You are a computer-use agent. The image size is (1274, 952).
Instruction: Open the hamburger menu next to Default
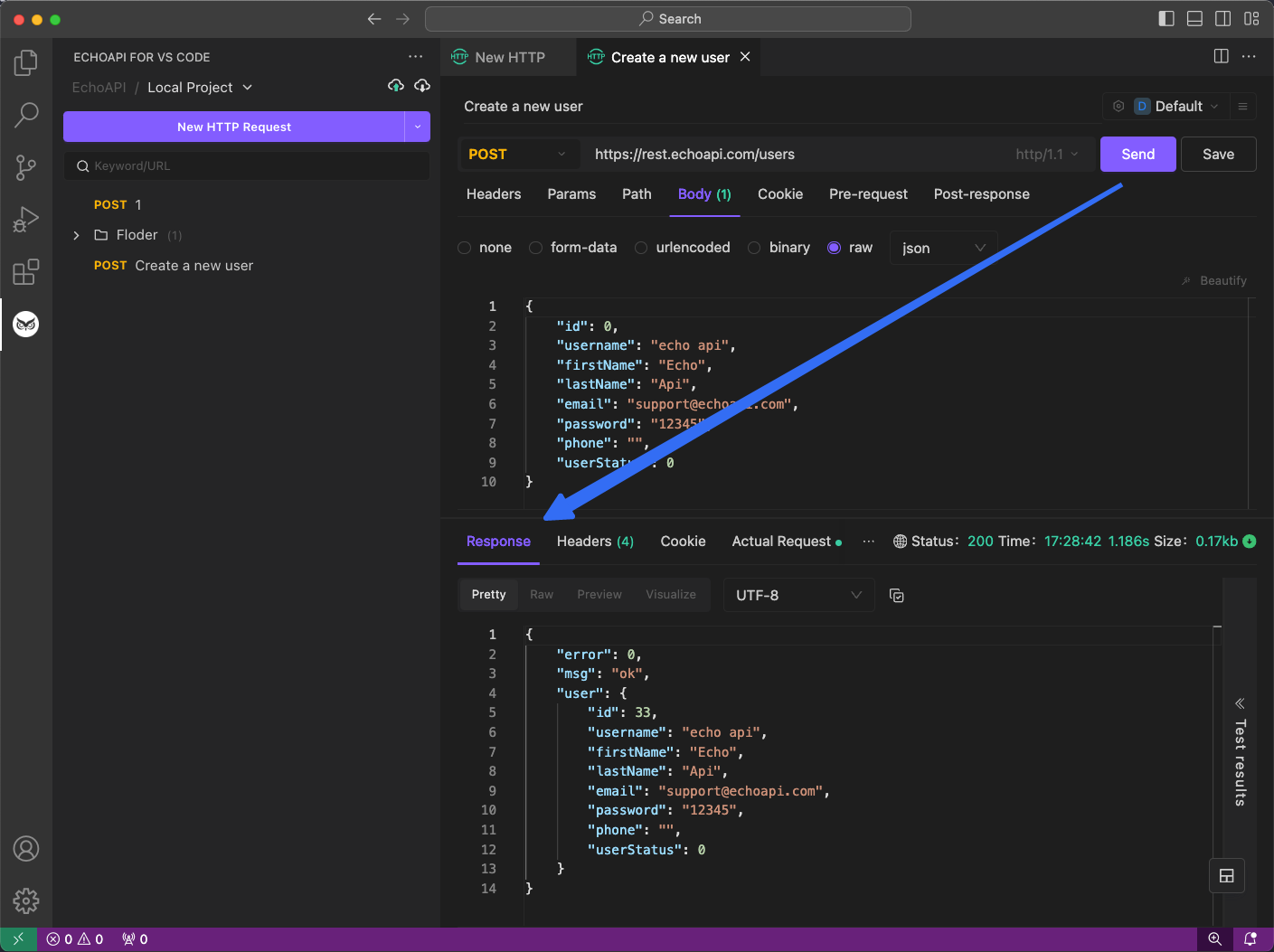click(x=1242, y=106)
